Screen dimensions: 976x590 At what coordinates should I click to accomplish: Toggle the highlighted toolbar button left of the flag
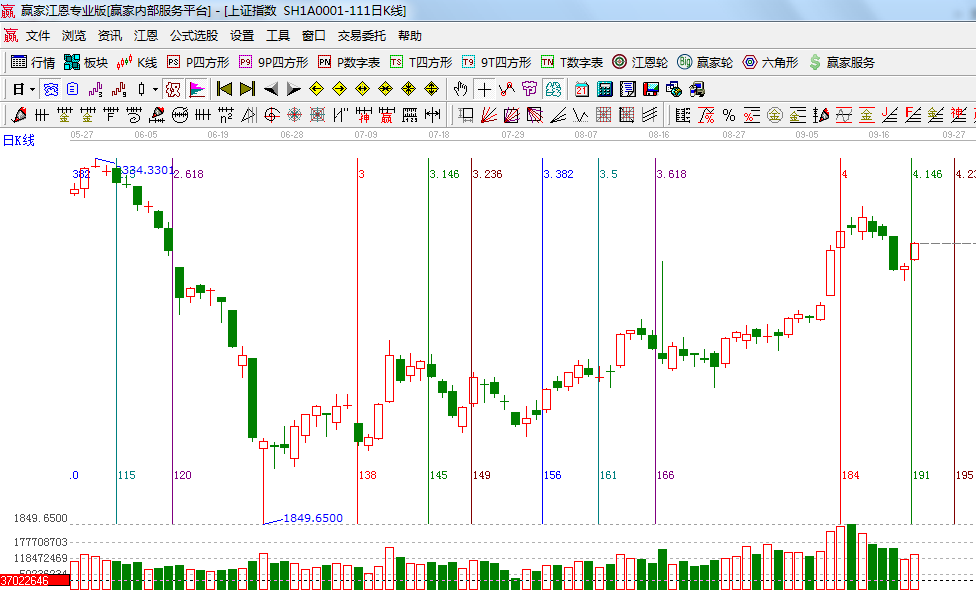tap(173, 89)
